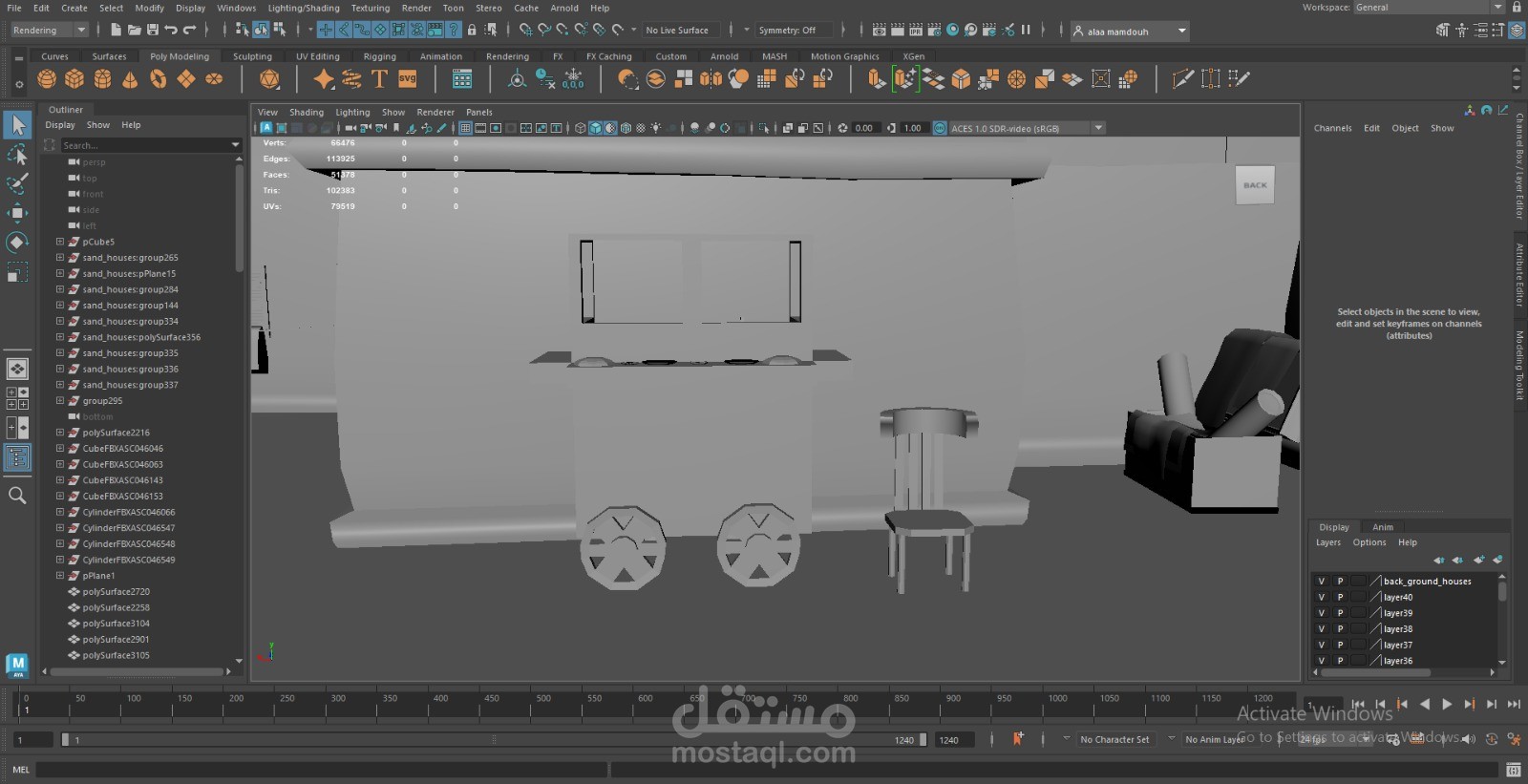The image size is (1528, 784).
Task: Create a polygon cube from shelf
Action: click(x=74, y=79)
